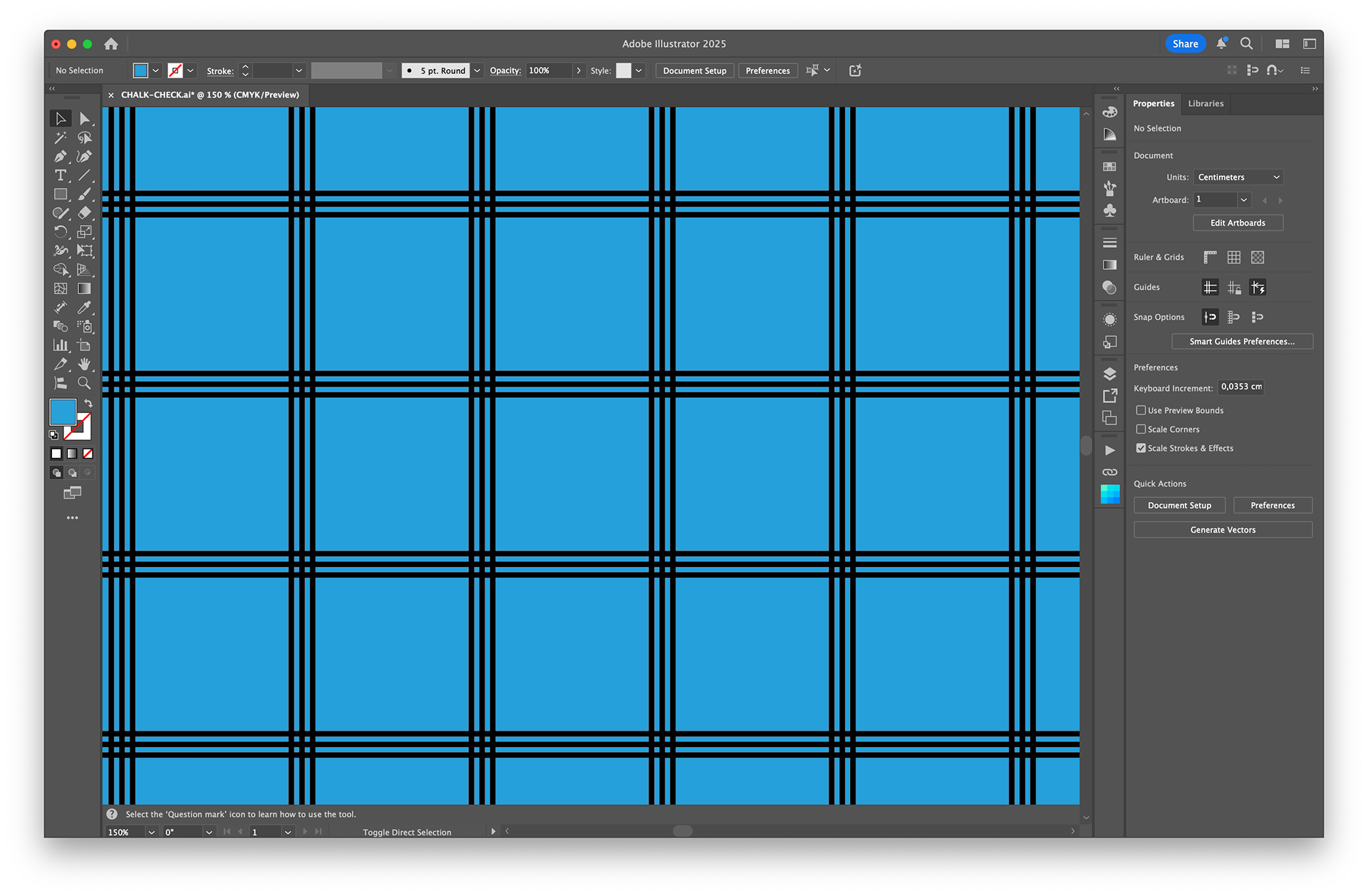Enable Use Preview Bounds checkbox
The height and width of the screenshot is (896, 1368).
(1141, 410)
